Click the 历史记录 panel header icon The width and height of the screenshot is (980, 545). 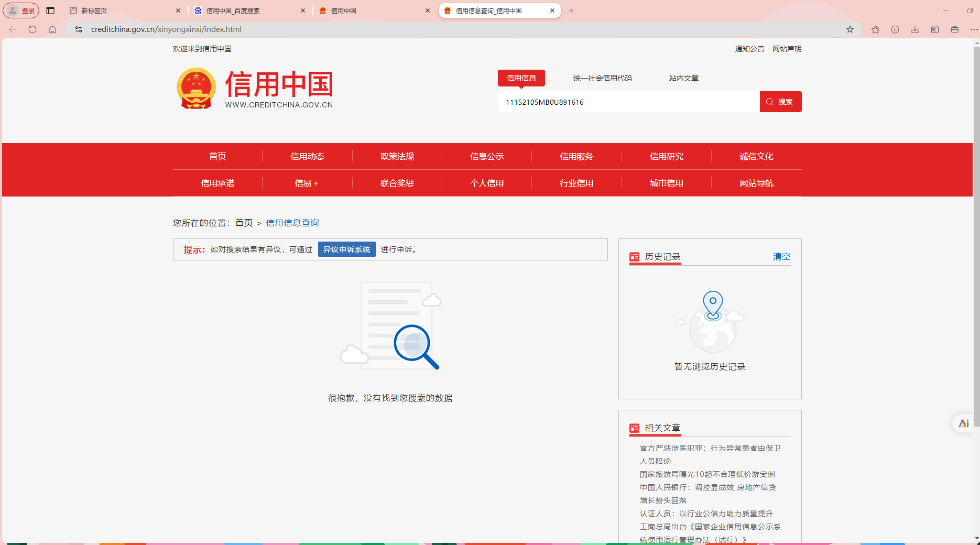click(x=634, y=257)
